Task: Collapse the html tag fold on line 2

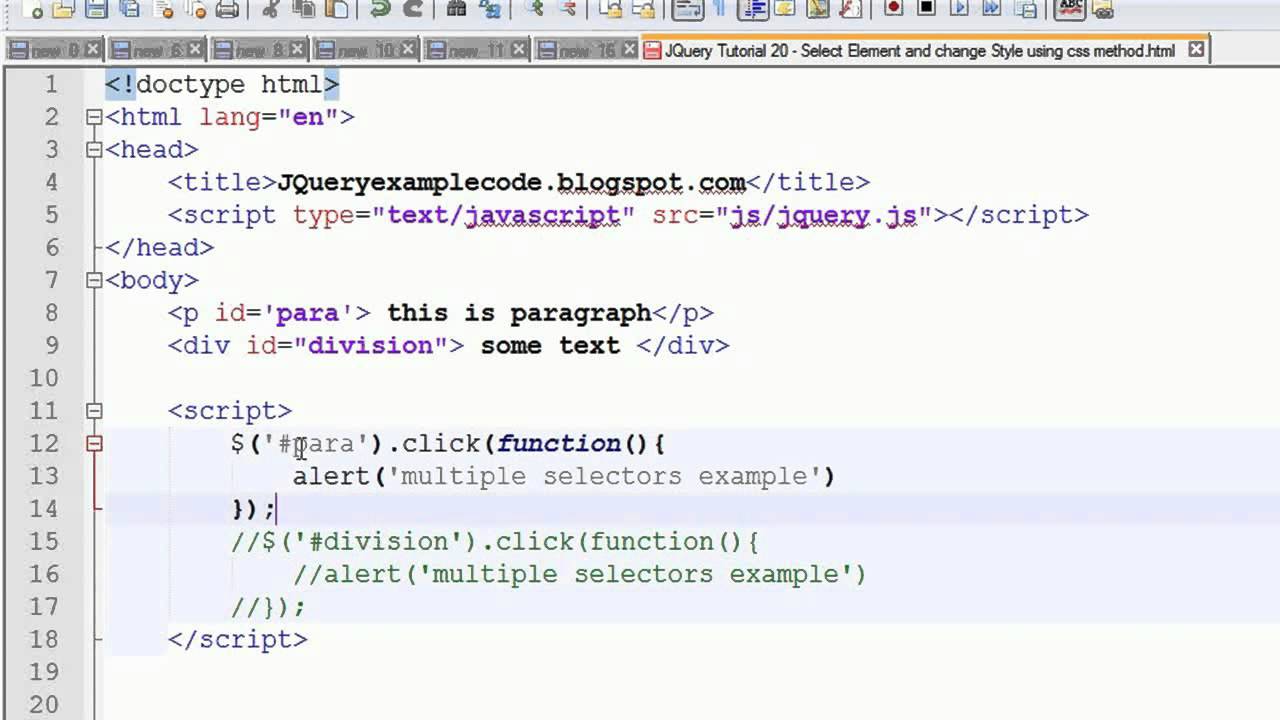Action: [x=94, y=117]
